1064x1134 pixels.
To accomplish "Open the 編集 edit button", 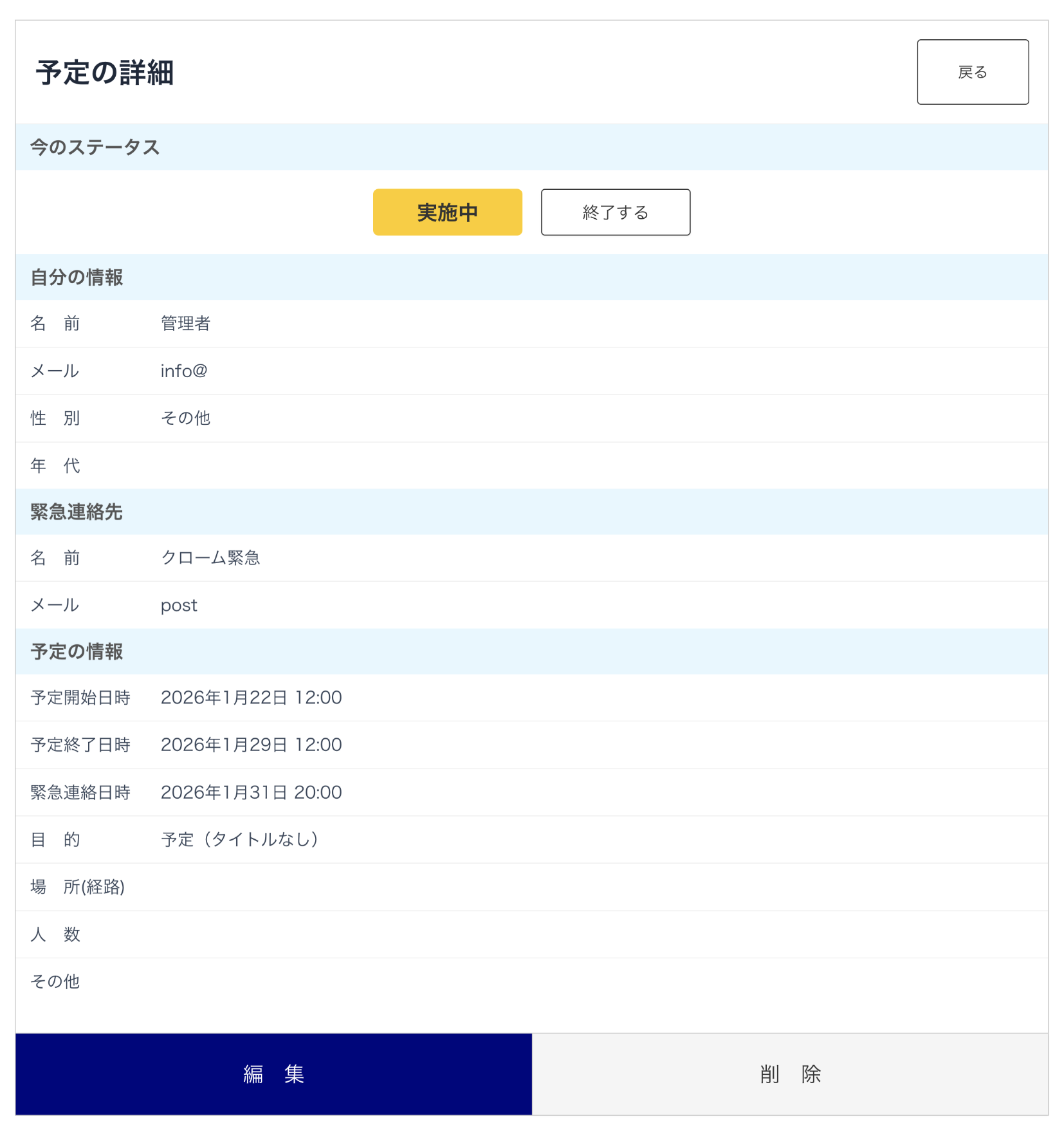I will point(273,1074).
